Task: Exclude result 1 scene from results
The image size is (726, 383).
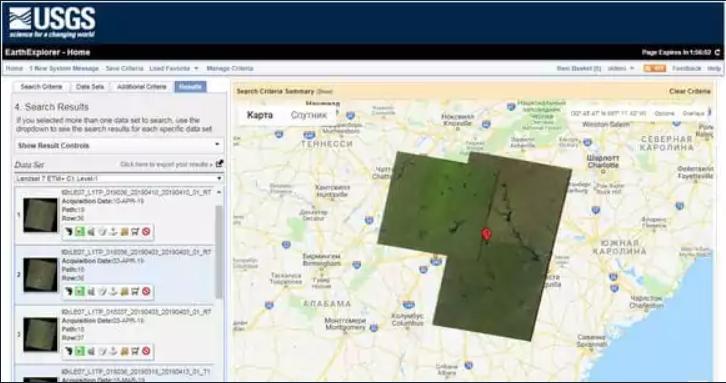Action: pyautogui.click(x=146, y=232)
